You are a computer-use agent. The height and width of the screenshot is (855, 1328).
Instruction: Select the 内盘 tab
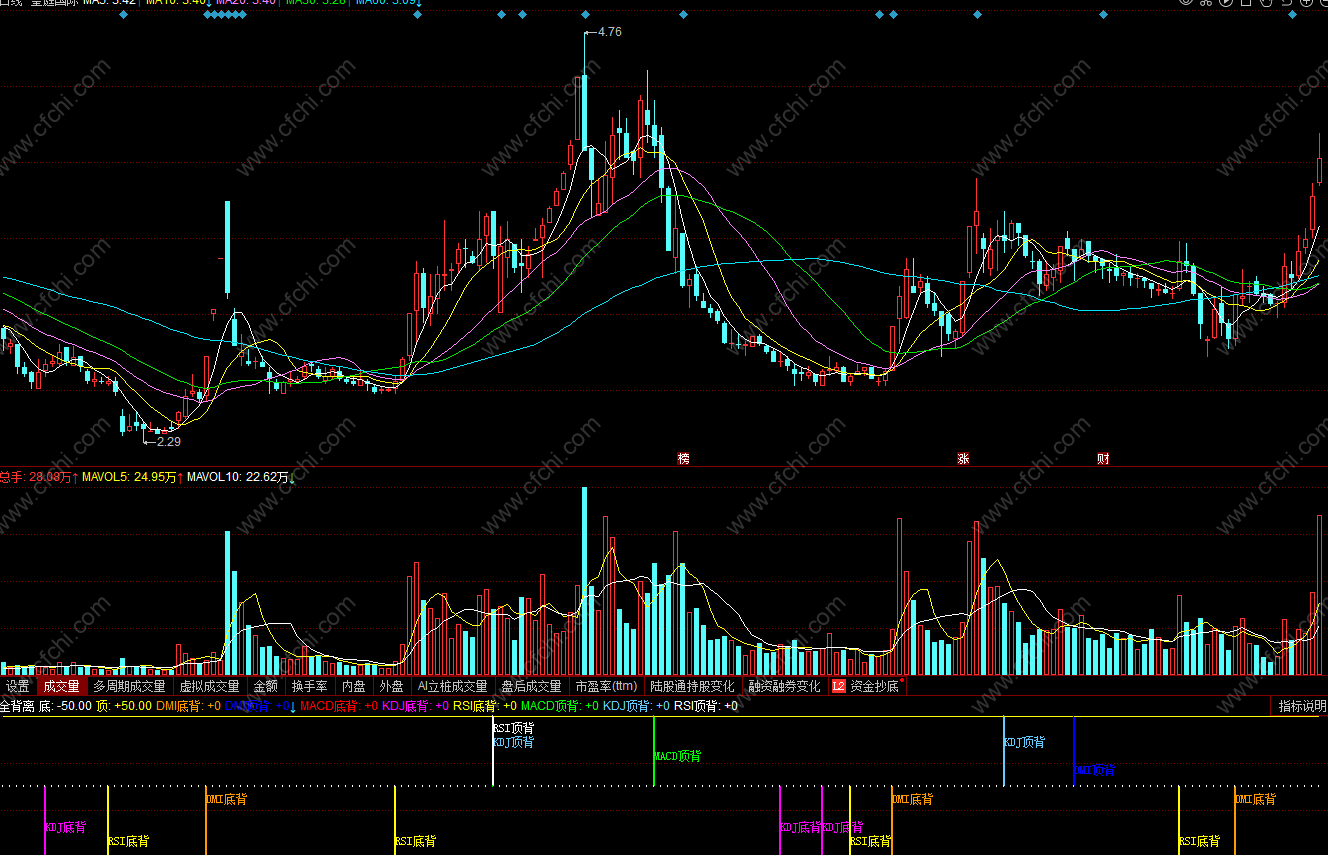pos(354,686)
